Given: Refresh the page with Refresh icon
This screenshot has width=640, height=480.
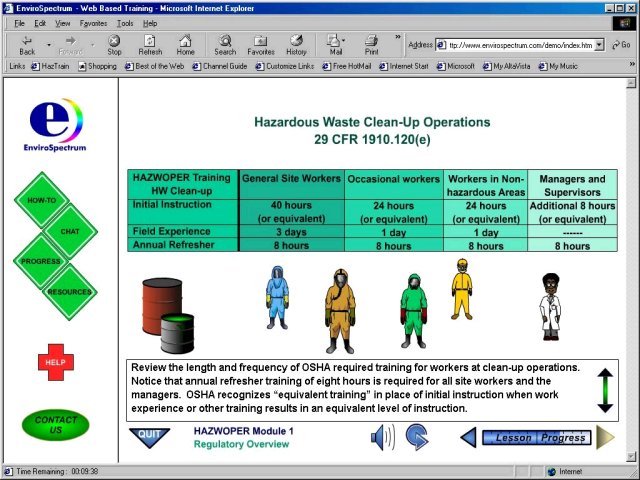Looking at the screenshot, I should click(x=150, y=45).
